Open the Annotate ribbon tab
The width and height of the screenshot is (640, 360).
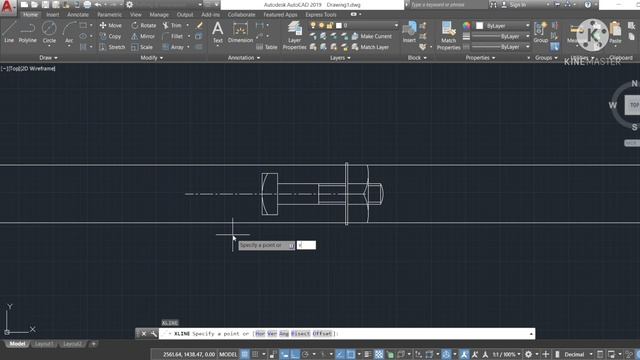click(78, 15)
